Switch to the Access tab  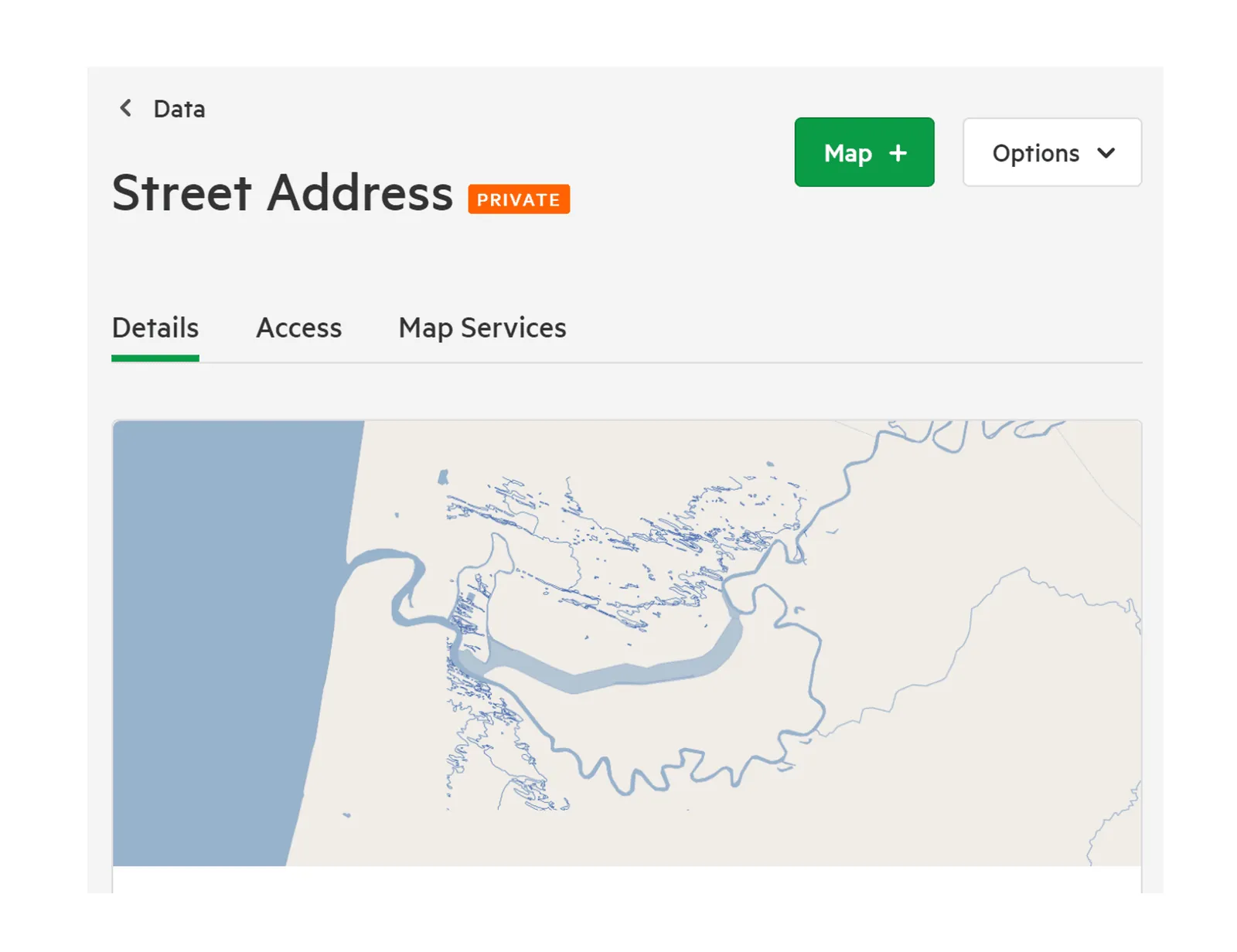[x=299, y=328]
